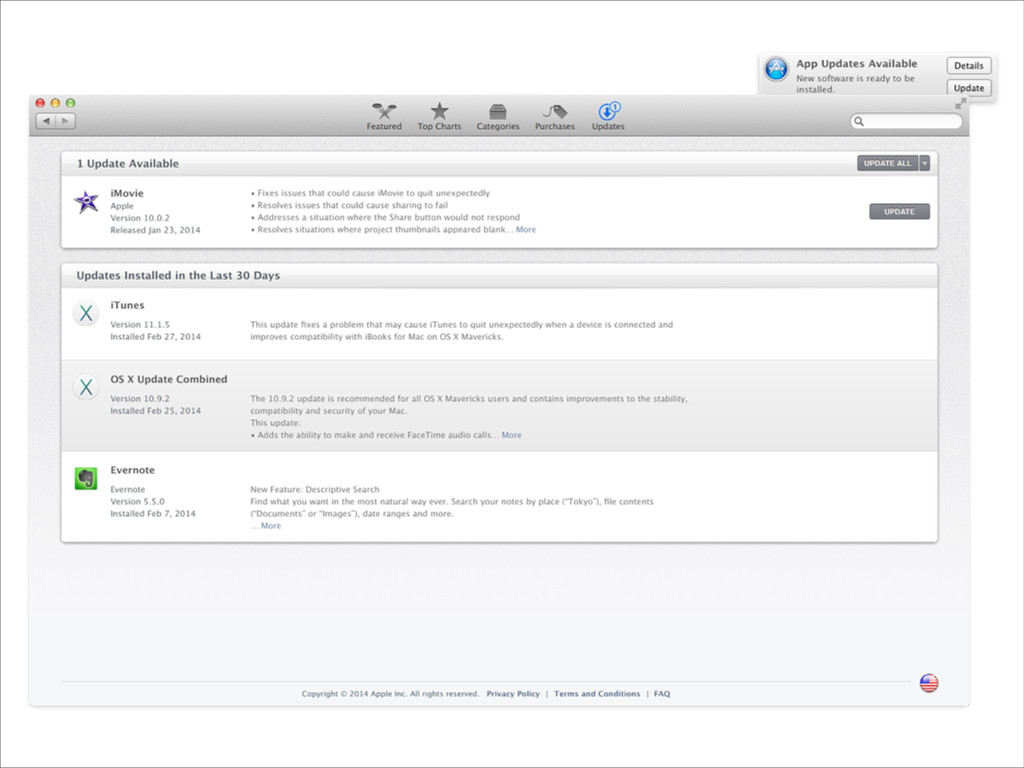1024x768 pixels.
Task: Switch to the Updates tab
Action: tap(608, 117)
